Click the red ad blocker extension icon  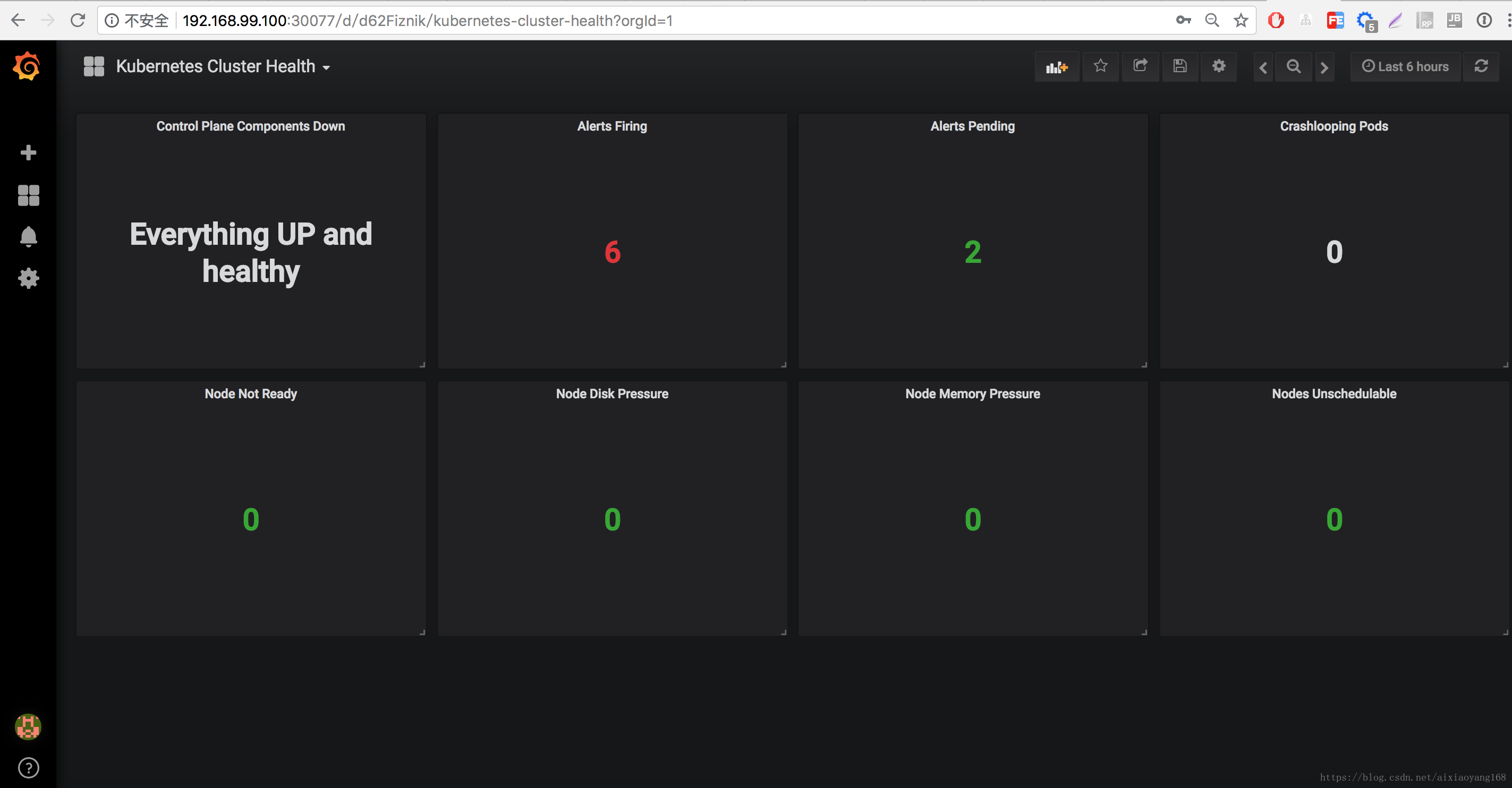(1276, 21)
